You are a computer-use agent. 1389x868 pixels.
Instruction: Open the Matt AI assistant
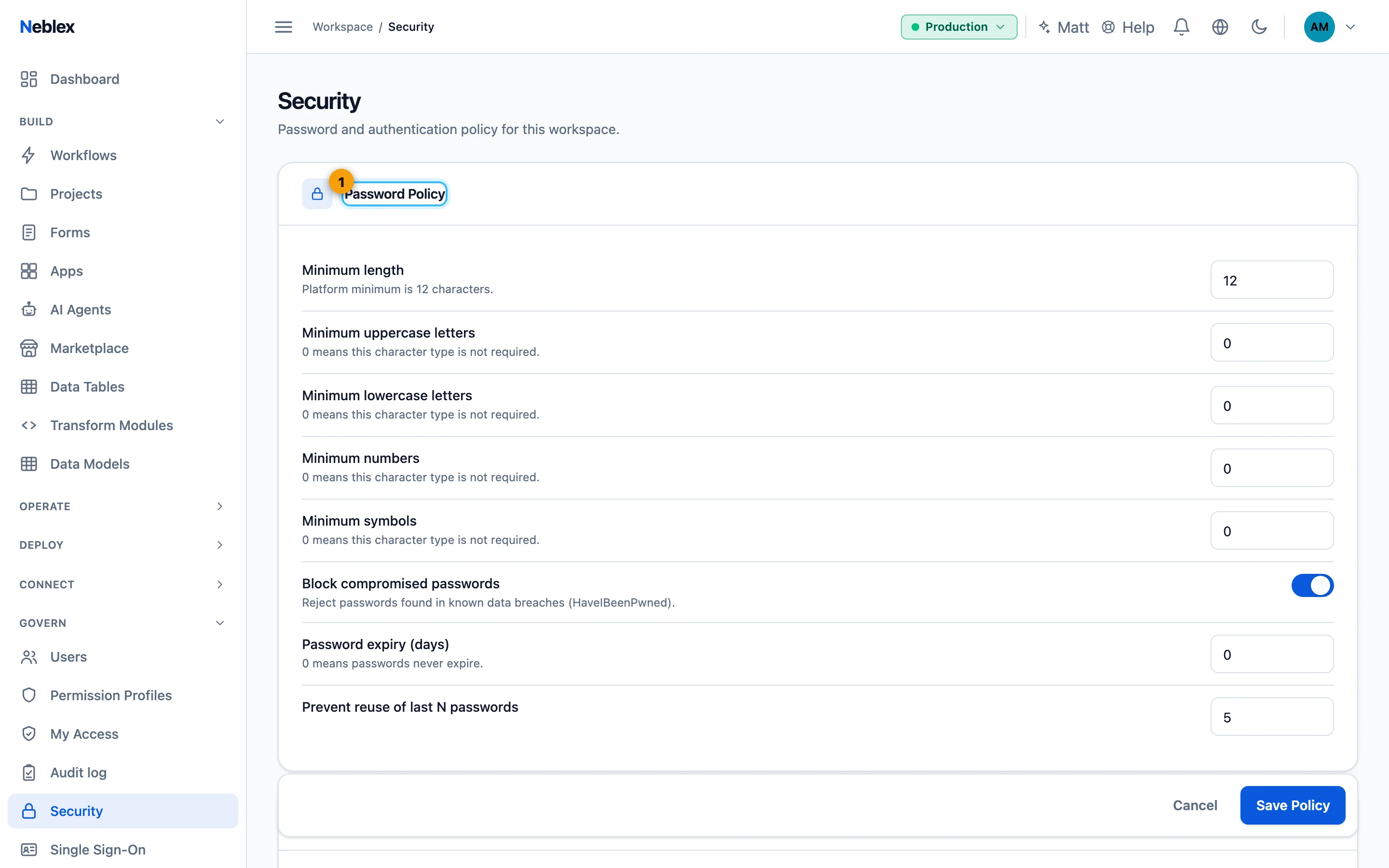click(x=1063, y=27)
